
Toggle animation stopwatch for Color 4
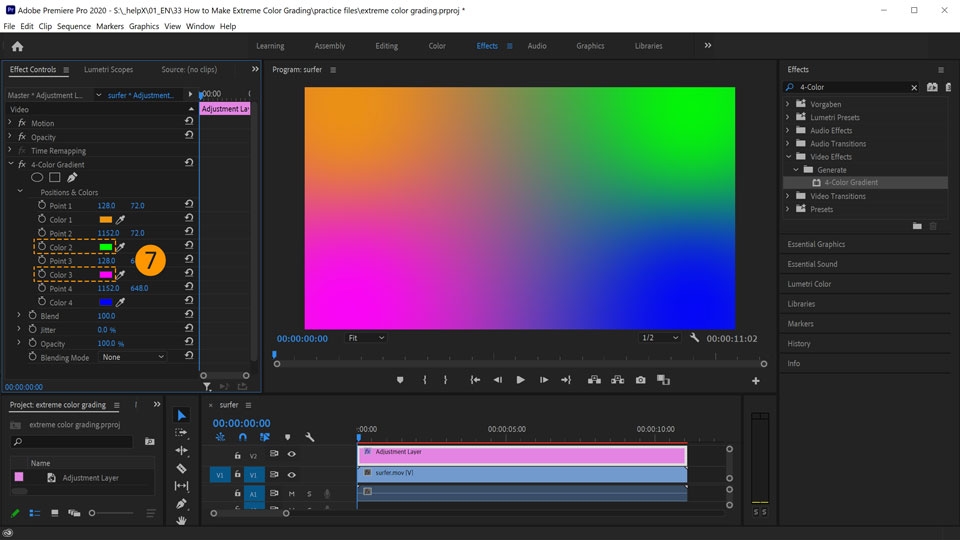41,302
